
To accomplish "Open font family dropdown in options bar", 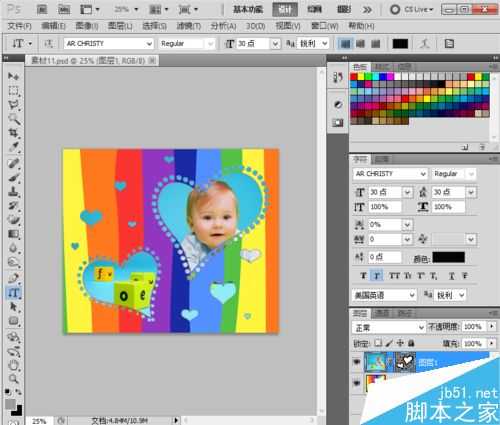I will (149, 44).
